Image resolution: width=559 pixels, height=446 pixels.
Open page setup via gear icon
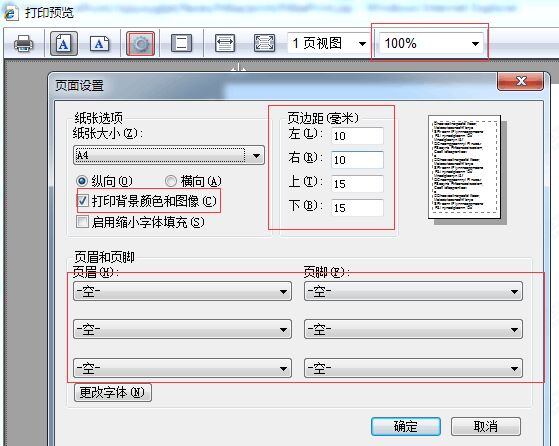pos(140,44)
